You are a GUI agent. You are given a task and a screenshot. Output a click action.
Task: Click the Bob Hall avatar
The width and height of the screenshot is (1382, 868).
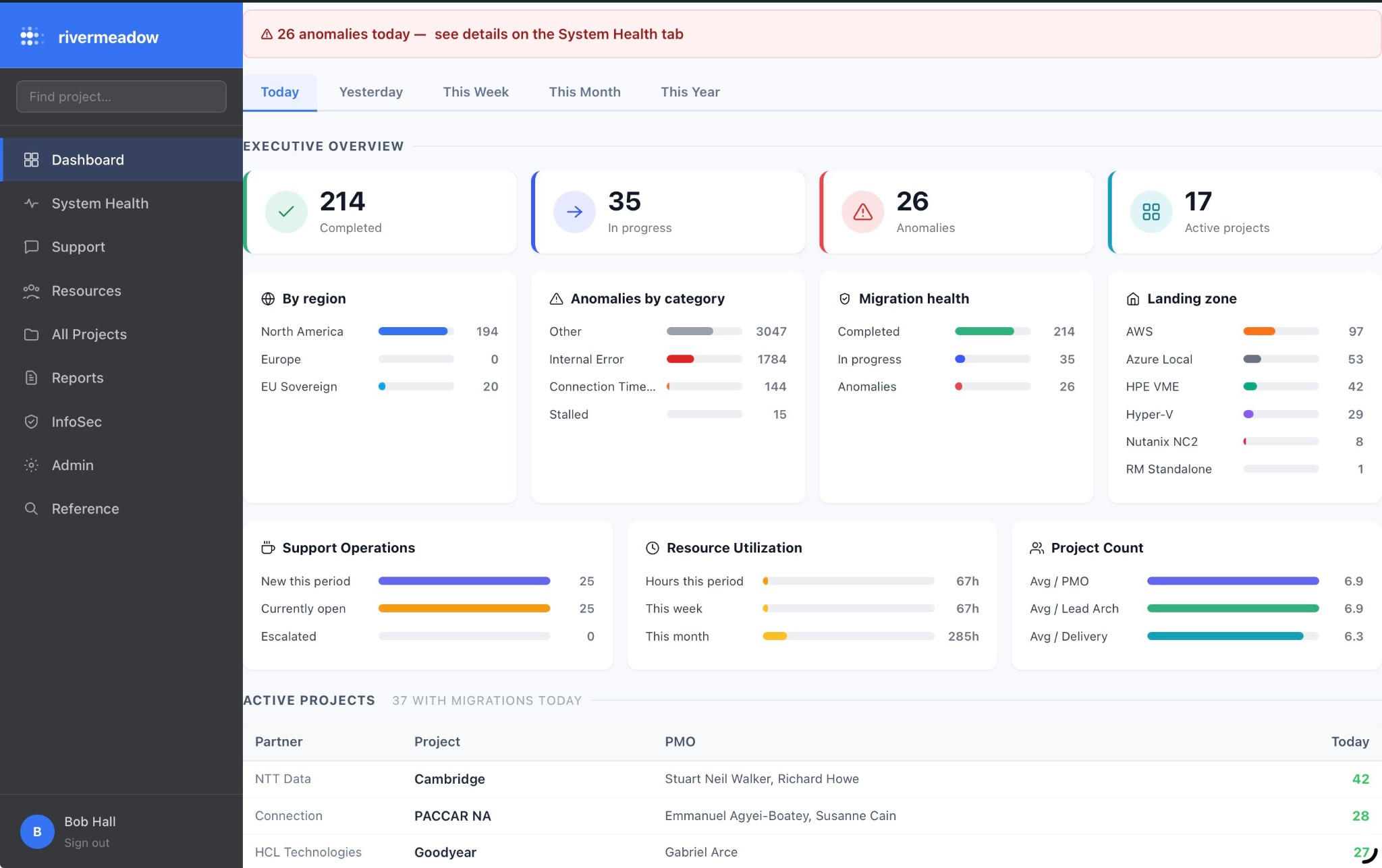pos(37,832)
